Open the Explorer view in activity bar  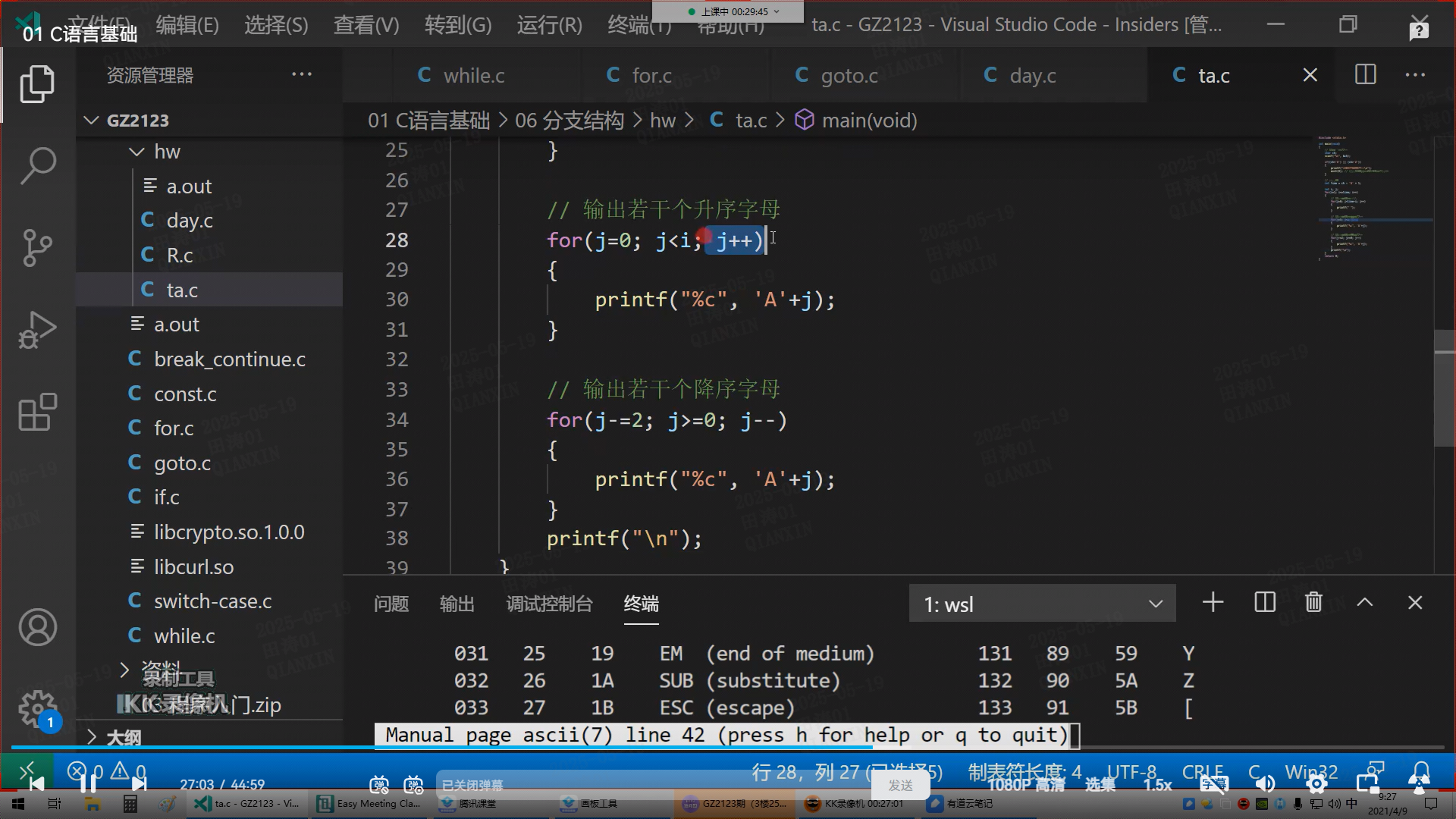pyautogui.click(x=37, y=83)
